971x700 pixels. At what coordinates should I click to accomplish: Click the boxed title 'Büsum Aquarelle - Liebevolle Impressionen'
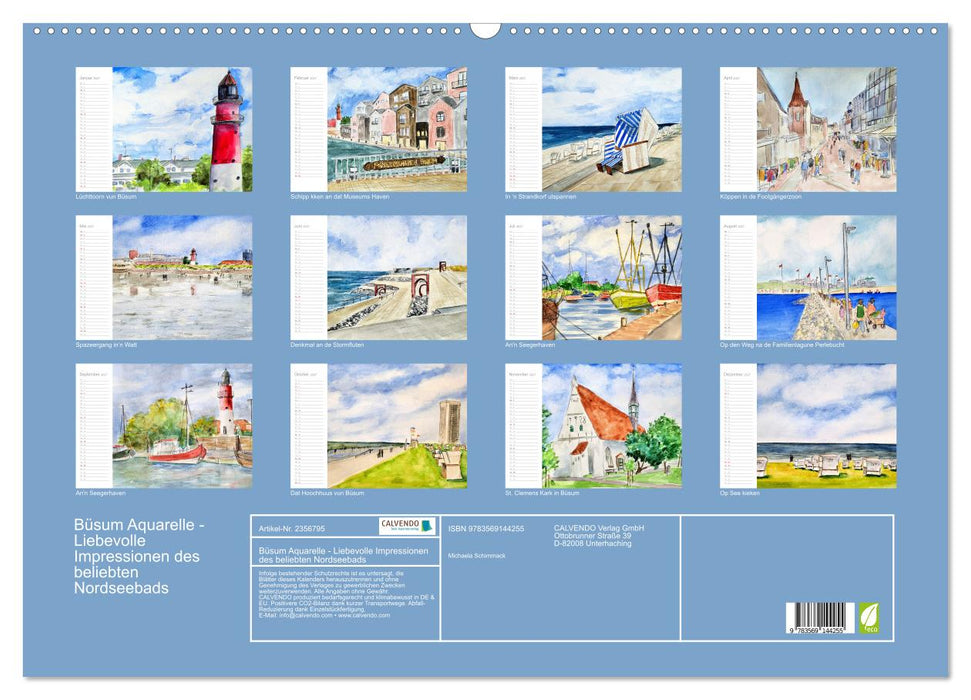(x=344, y=554)
